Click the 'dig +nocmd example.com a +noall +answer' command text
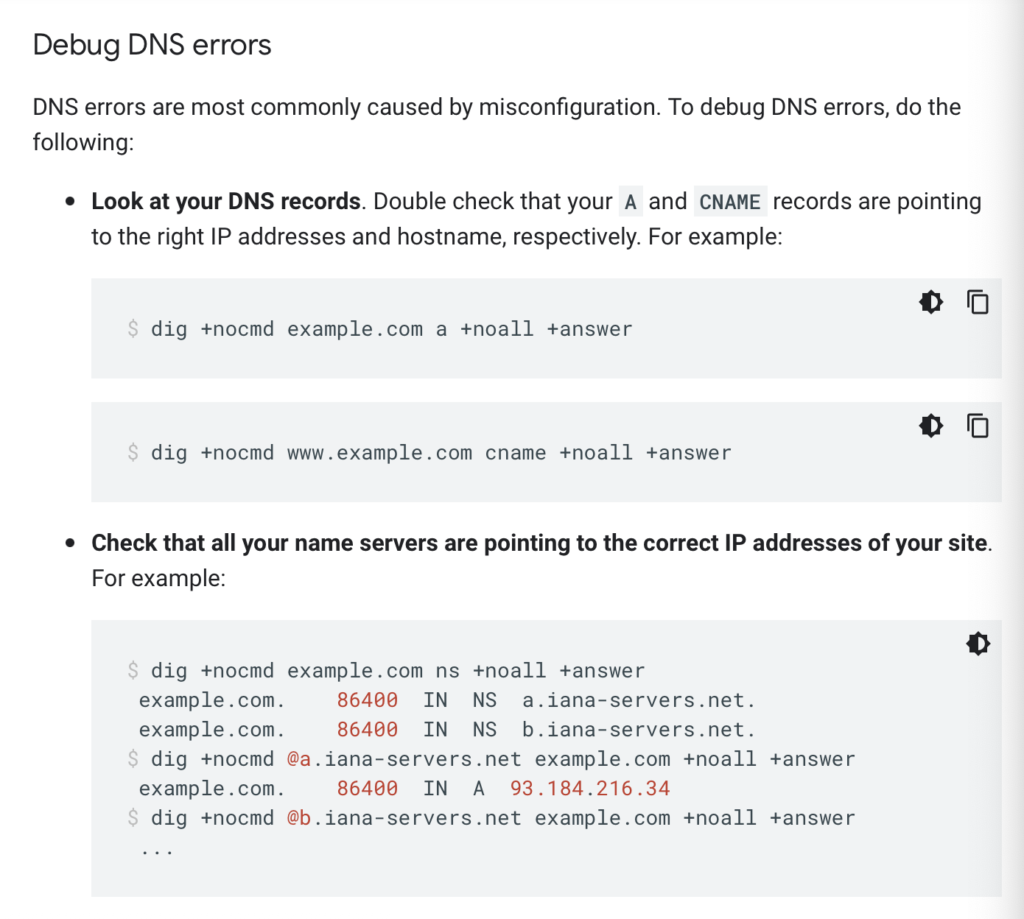This screenshot has height=919, width=1024. click(391, 329)
